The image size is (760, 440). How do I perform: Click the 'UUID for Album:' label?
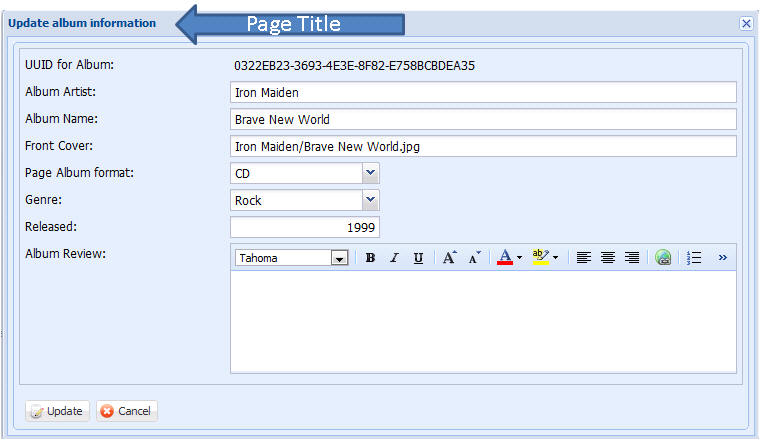(69, 64)
